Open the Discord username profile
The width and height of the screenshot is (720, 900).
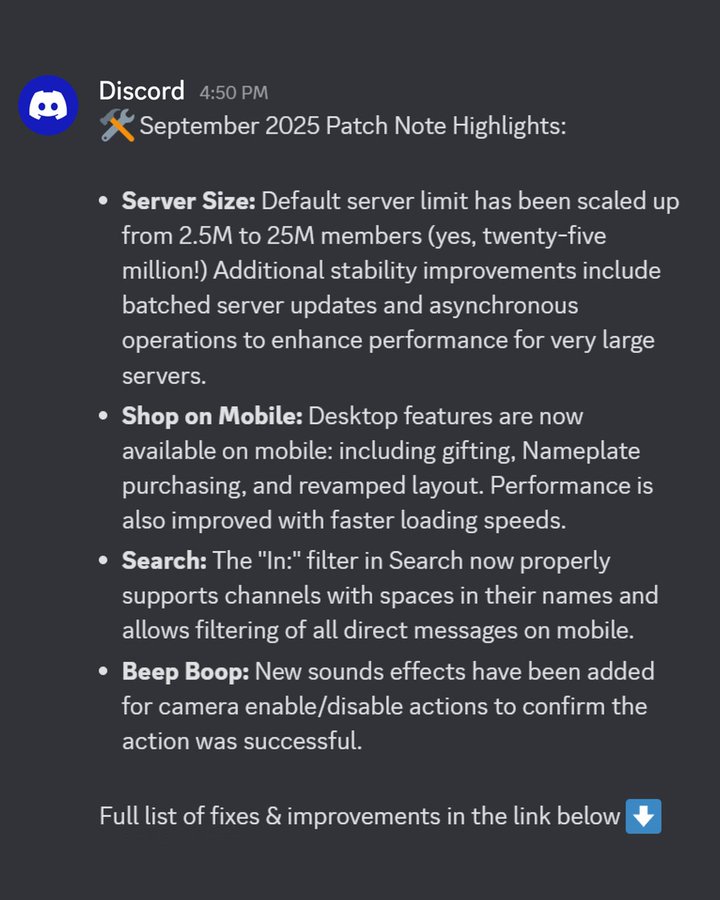click(141, 91)
